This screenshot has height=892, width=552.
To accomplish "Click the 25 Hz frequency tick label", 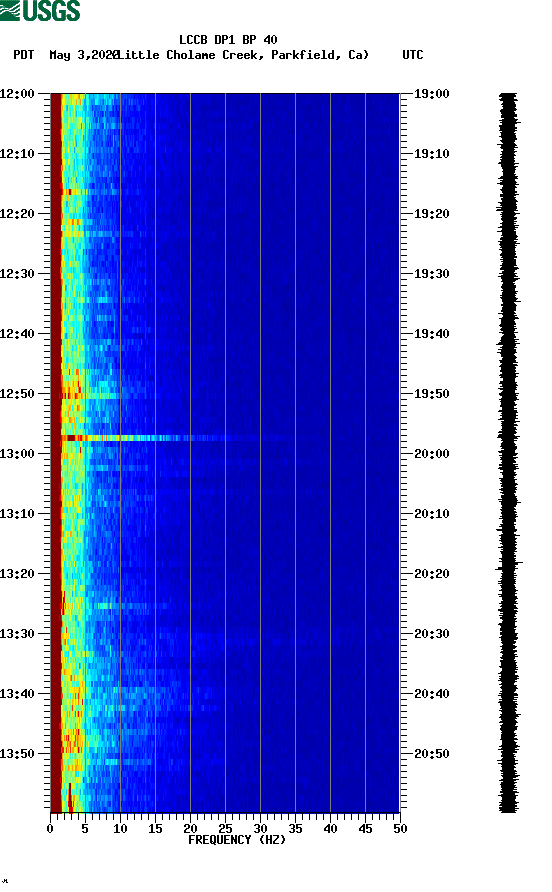I will (225, 829).
